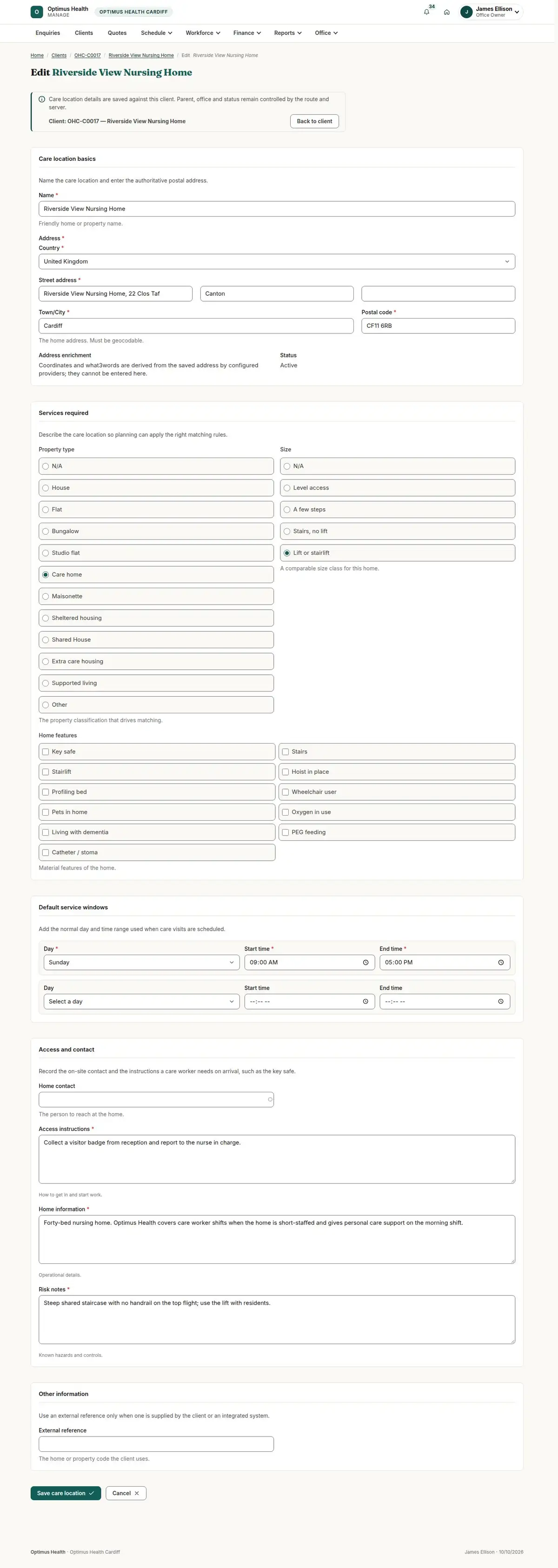Open Sunday start time clock picker
Viewport: 558px width, 1568px height.
365,963
